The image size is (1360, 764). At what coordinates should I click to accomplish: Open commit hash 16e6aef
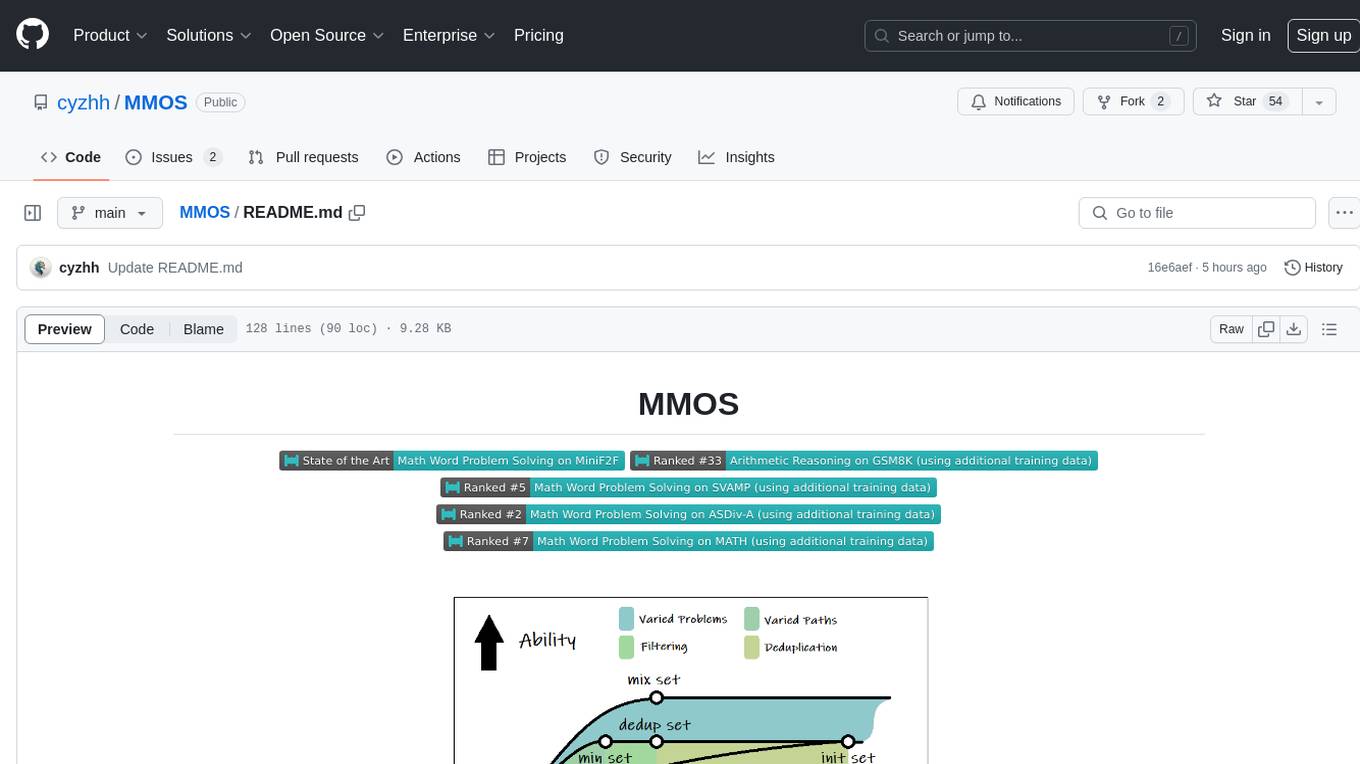(1169, 268)
